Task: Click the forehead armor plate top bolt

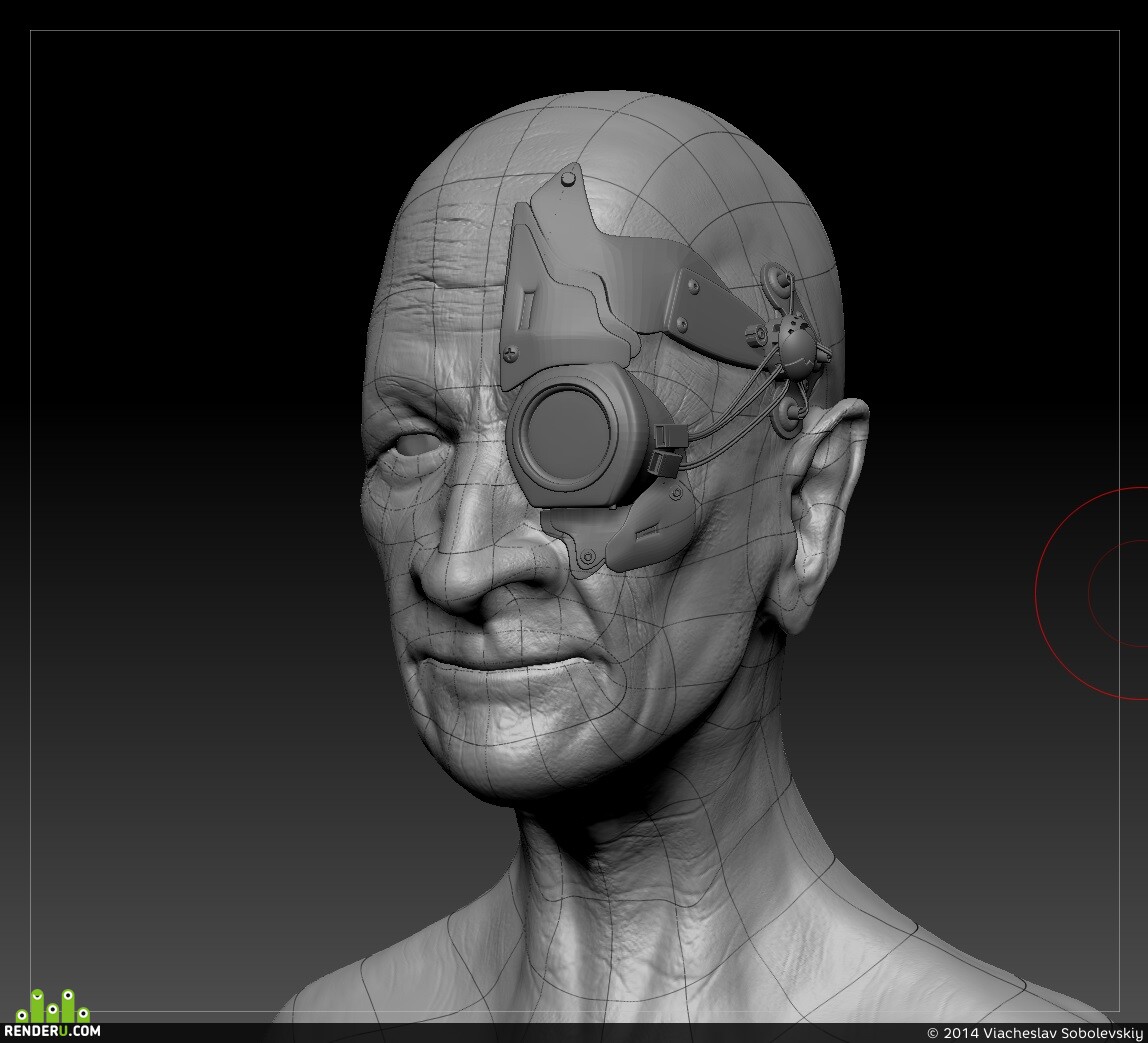Action: [x=567, y=179]
